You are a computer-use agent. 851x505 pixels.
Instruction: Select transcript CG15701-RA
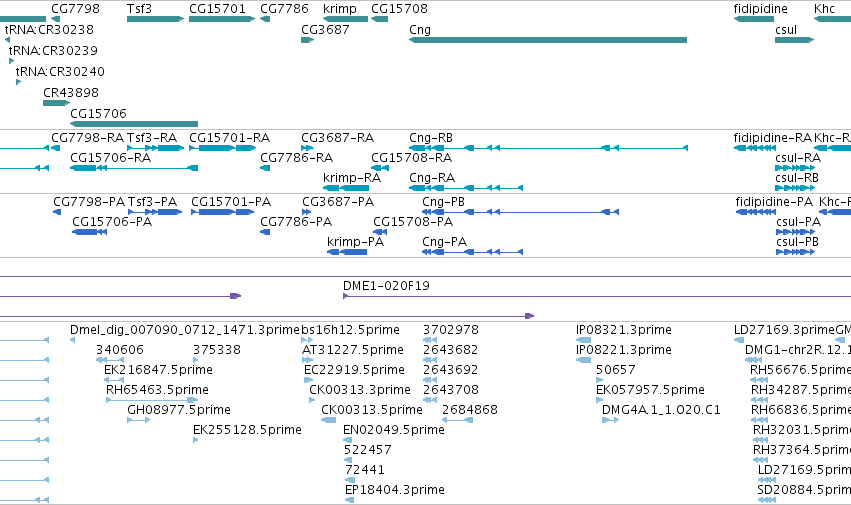(x=223, y=148)
